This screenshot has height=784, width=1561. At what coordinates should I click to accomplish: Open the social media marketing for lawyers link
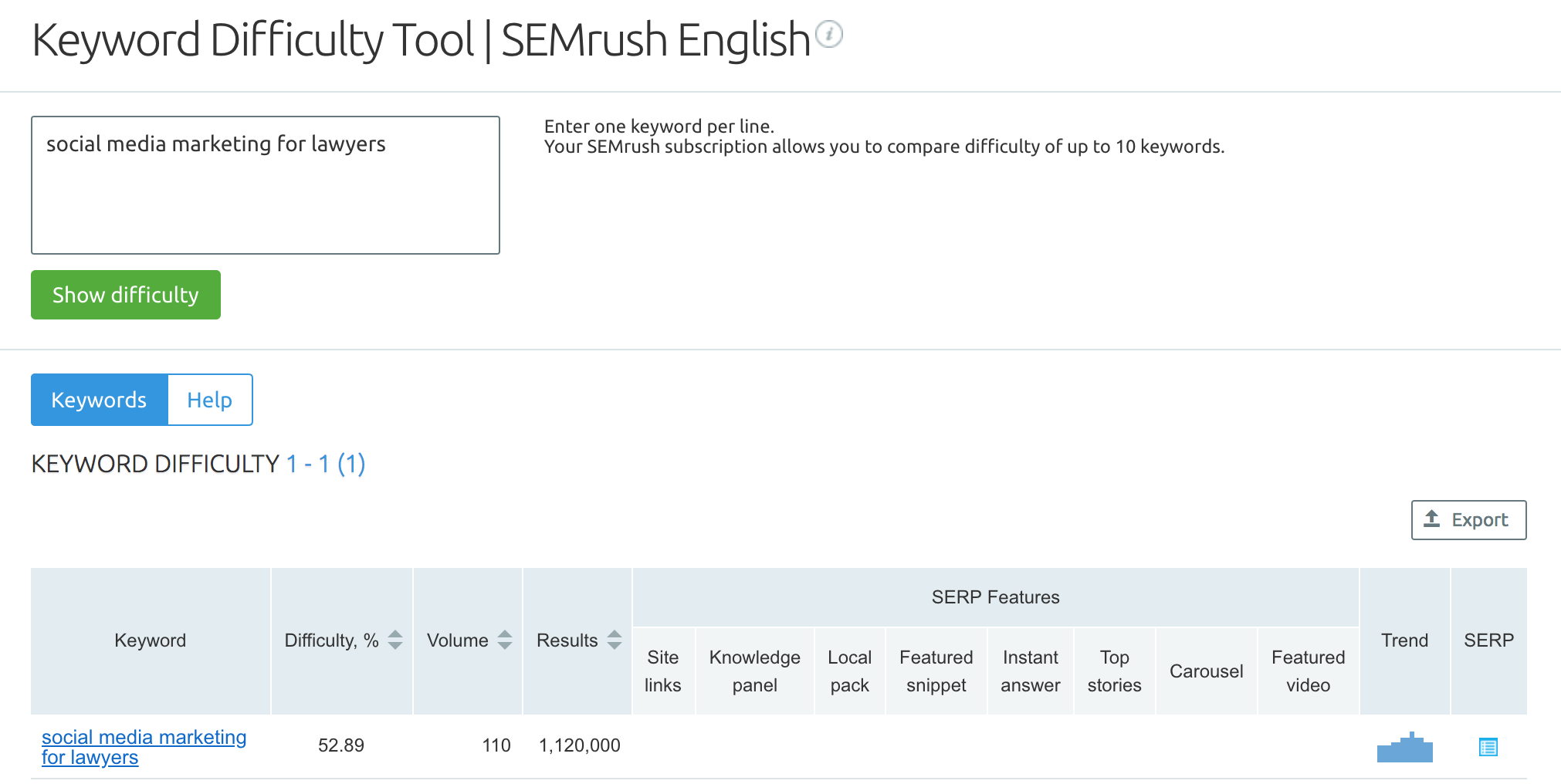[x=144, y=747]
